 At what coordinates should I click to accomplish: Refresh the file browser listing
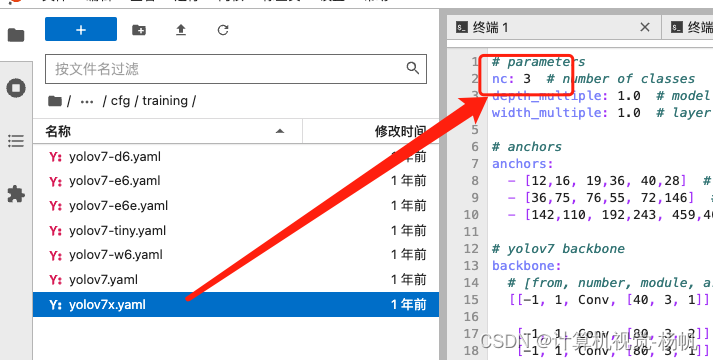click(x=223, y=30)
